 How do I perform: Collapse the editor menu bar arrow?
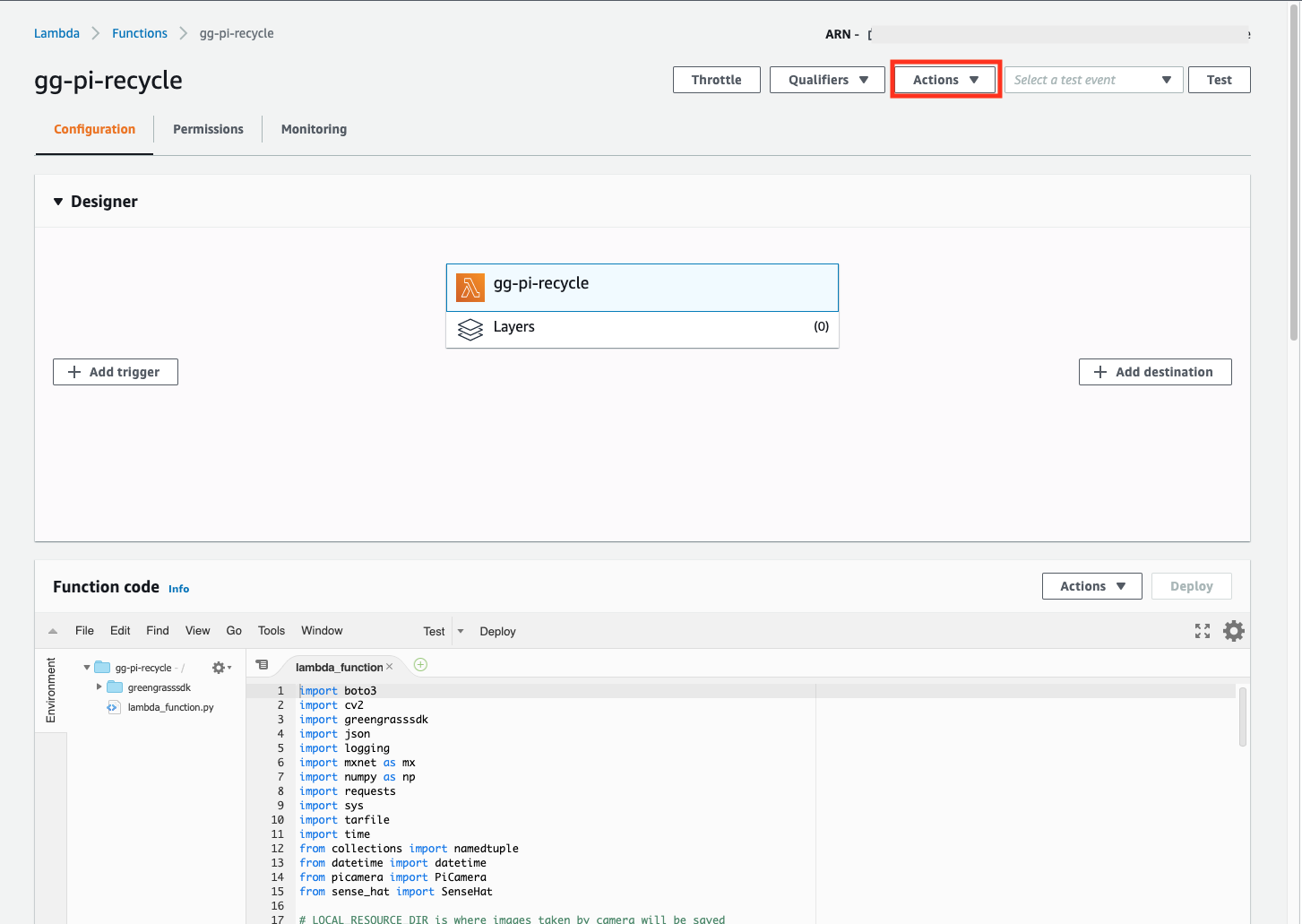(53, 631)
